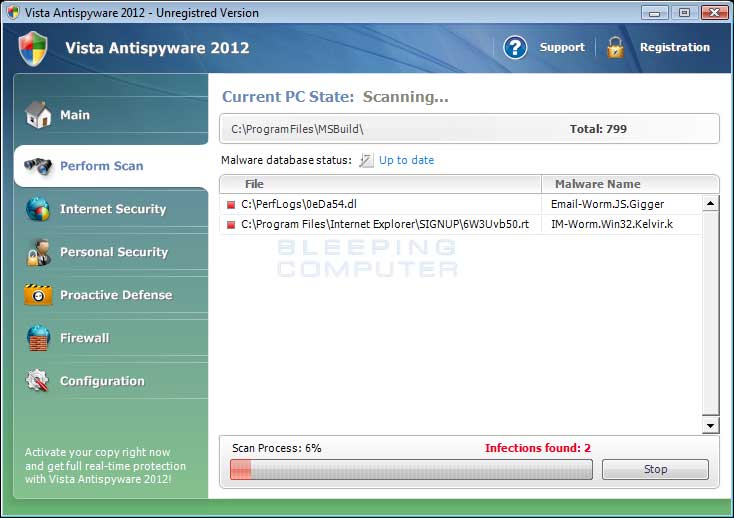734x518 pixels.
Task: Open the Firewall section
Action: pos(111,338)
